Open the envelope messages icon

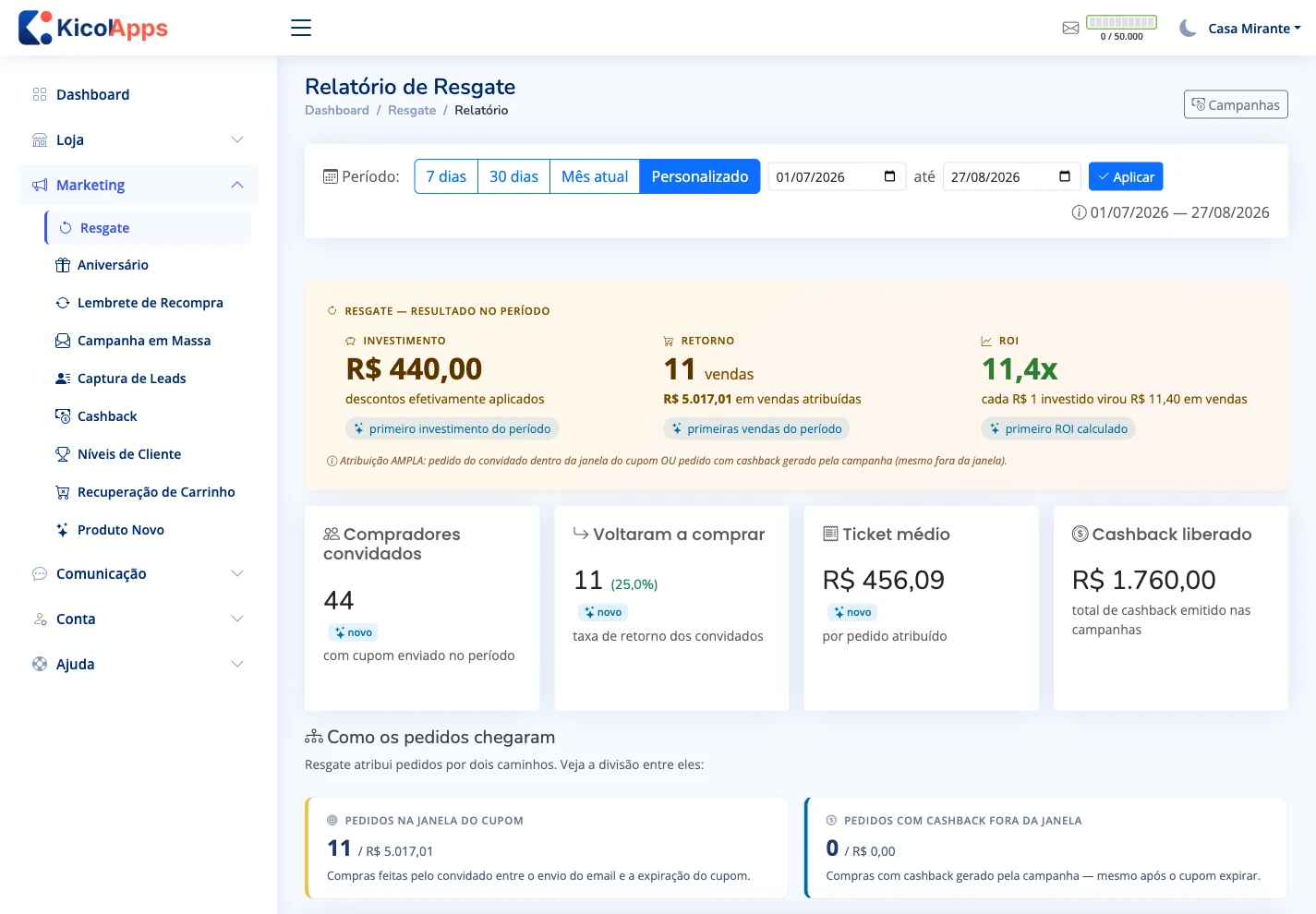(1070, 28)
